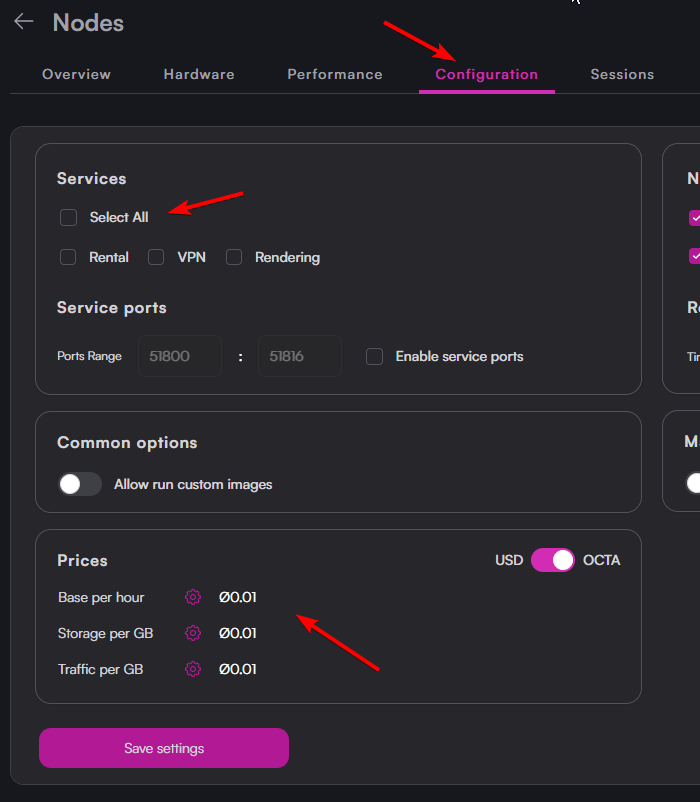This screenshot has height=802, width=700.
Task: Open the Hardware tab
Action: (199, 74)
